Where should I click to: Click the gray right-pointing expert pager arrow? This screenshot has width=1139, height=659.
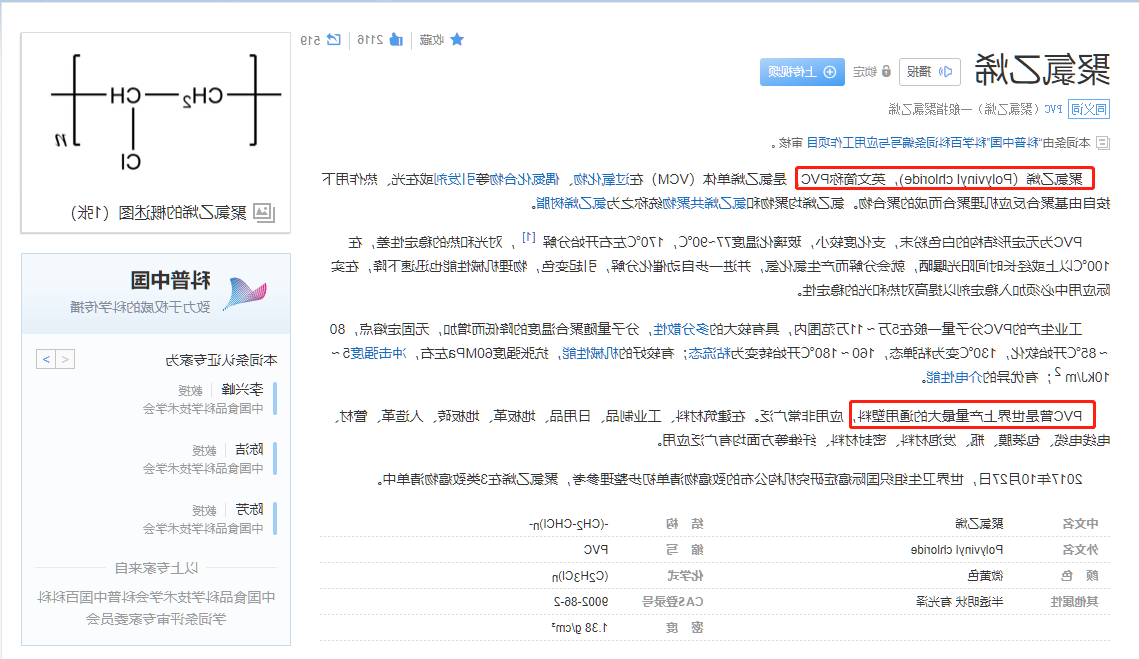tap(65, 359)
